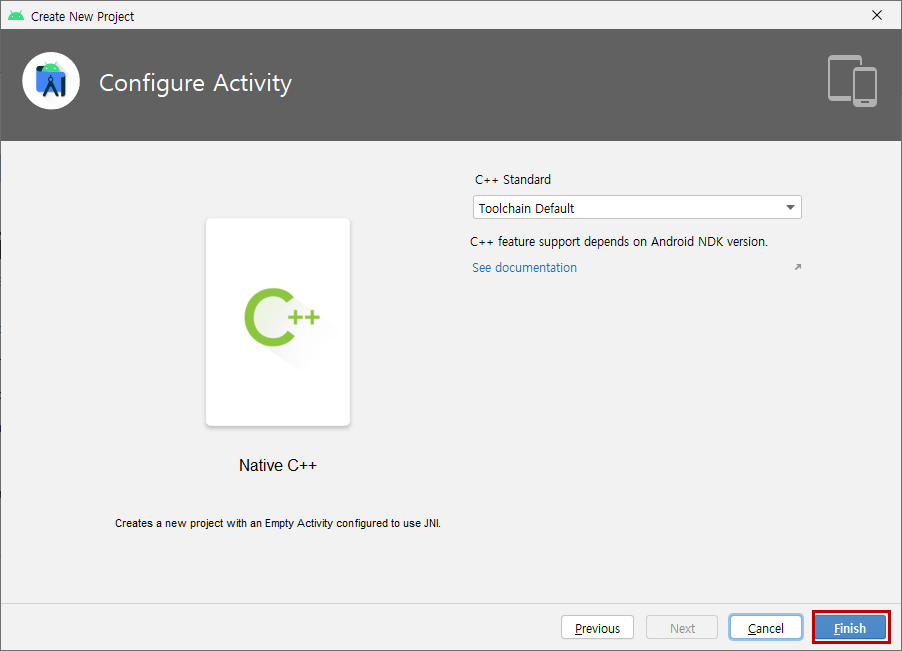Click the description mentioning JNI
Screen dimensions: 902x651
(x=278, y=523)
